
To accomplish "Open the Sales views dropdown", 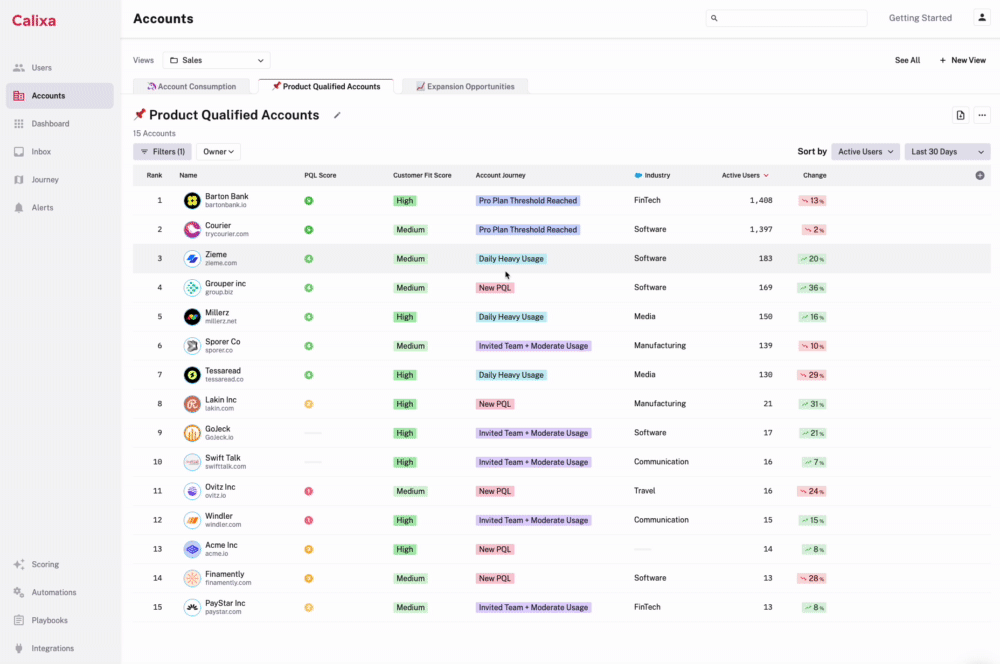I will tap(216, 61).
